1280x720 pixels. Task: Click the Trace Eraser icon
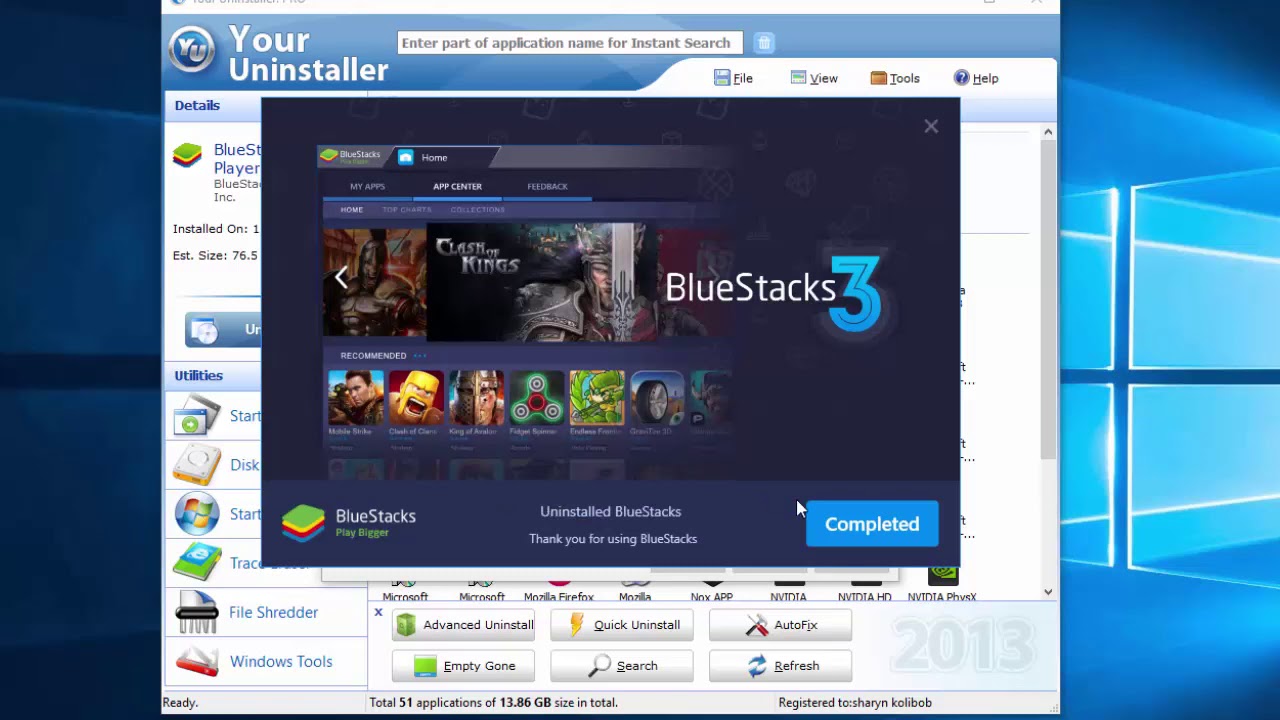pos(197,563)
